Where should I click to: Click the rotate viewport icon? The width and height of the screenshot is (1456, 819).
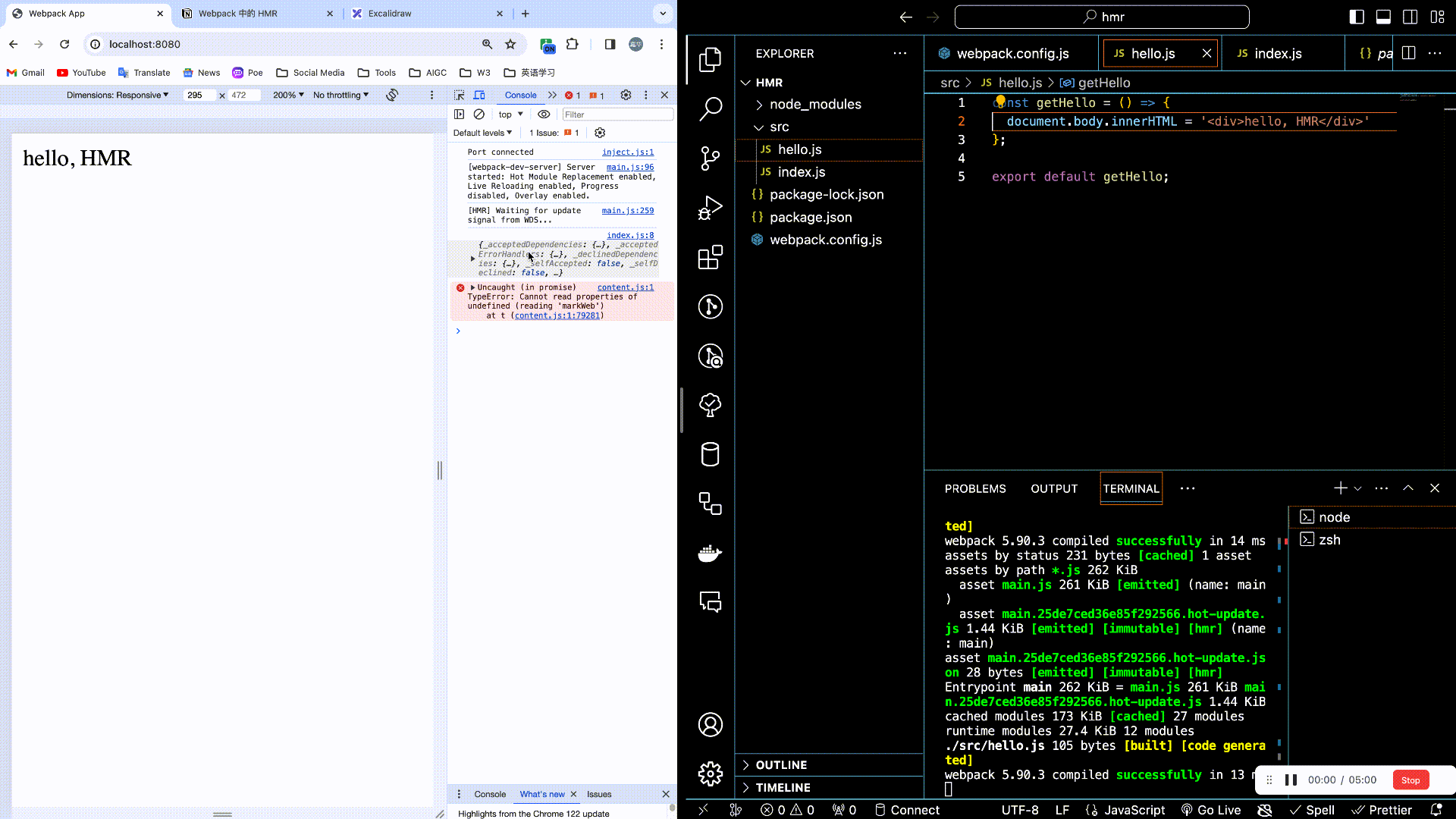392,95
